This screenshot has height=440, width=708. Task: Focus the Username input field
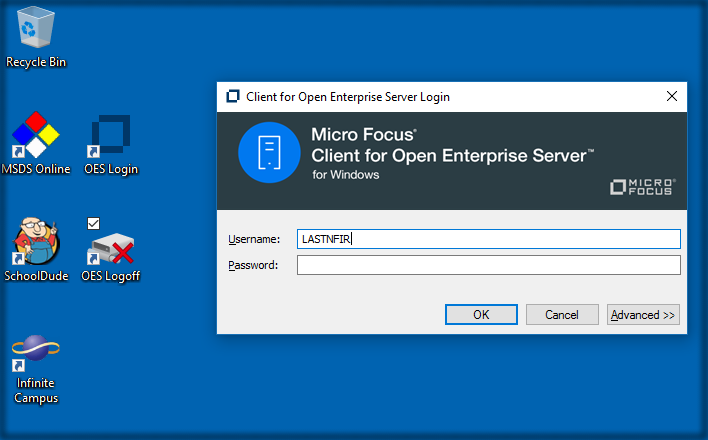[x=488, y=239]
